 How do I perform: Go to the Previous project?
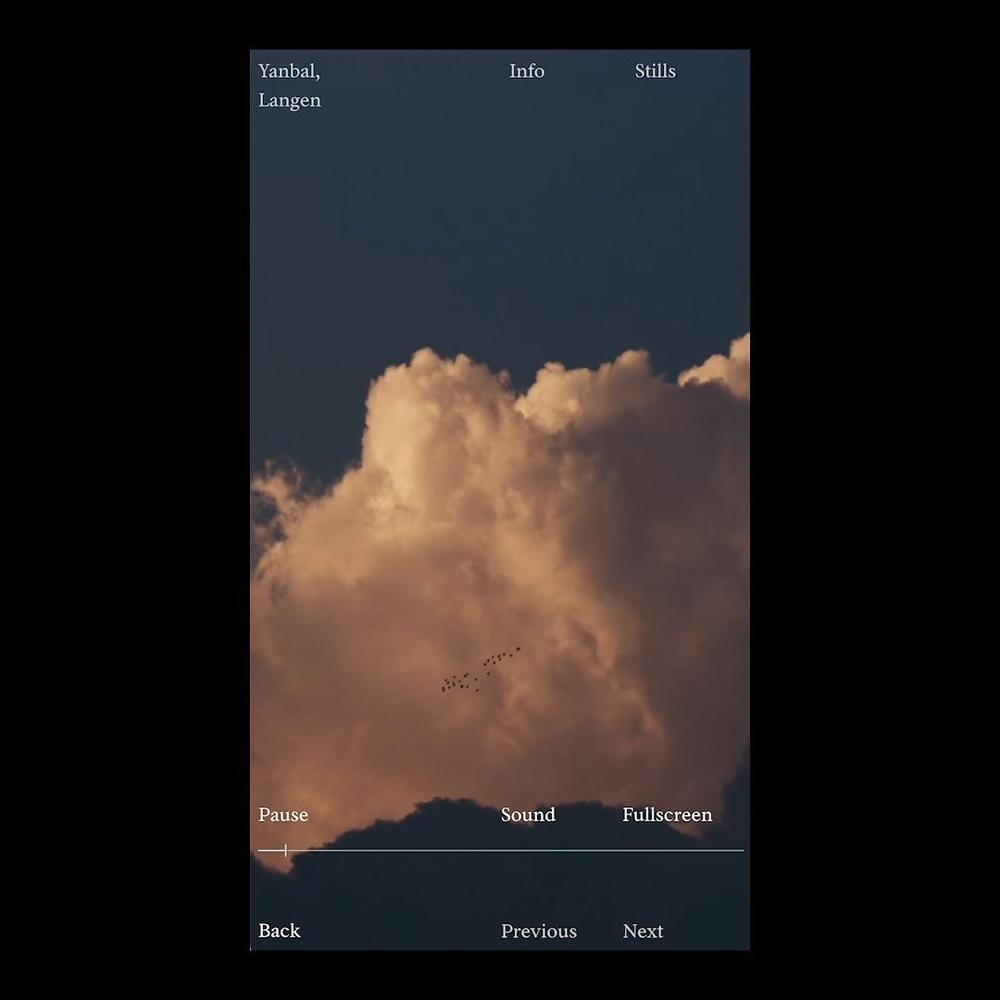(539, 931)
